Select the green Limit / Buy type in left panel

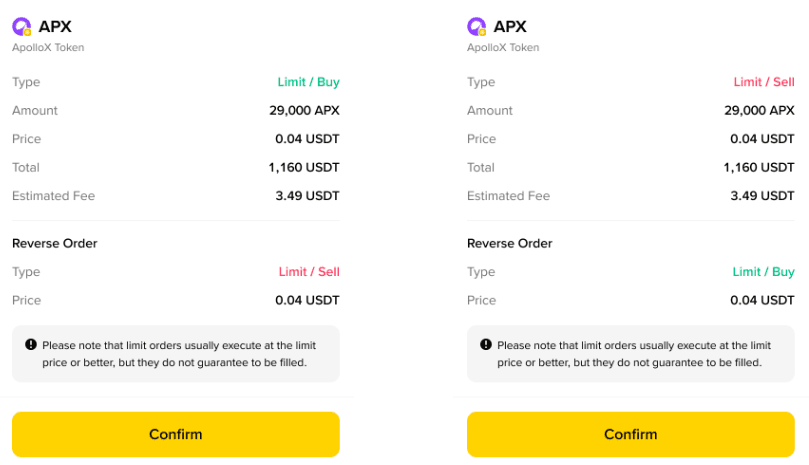click(x=309, y=82)
